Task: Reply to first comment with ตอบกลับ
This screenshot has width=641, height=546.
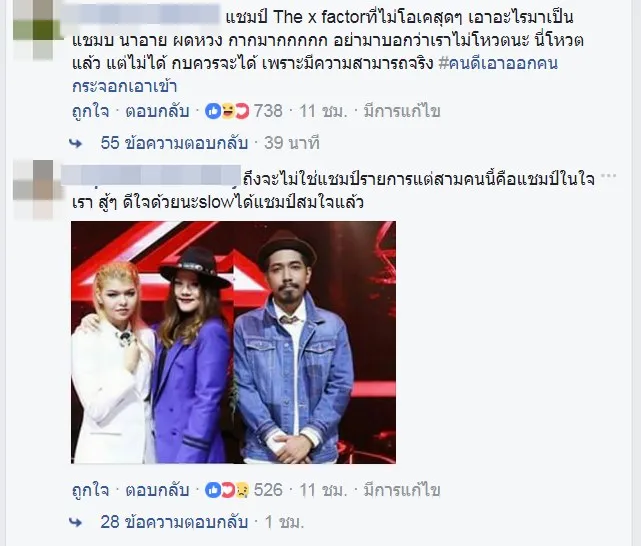Action: tap(157, 111)
